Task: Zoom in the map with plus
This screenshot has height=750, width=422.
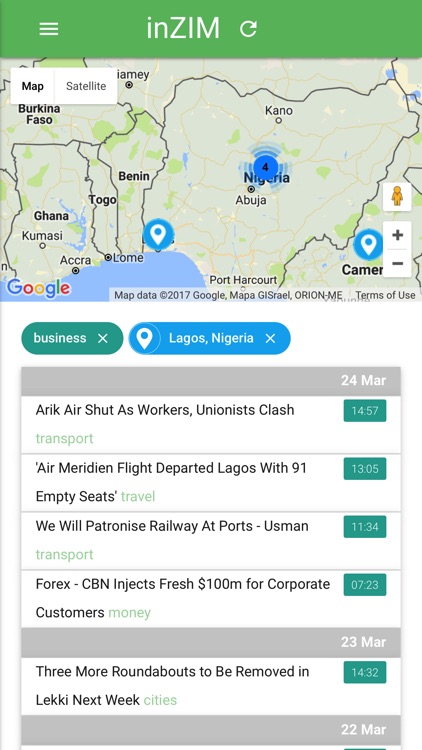Action: (397, 235)
